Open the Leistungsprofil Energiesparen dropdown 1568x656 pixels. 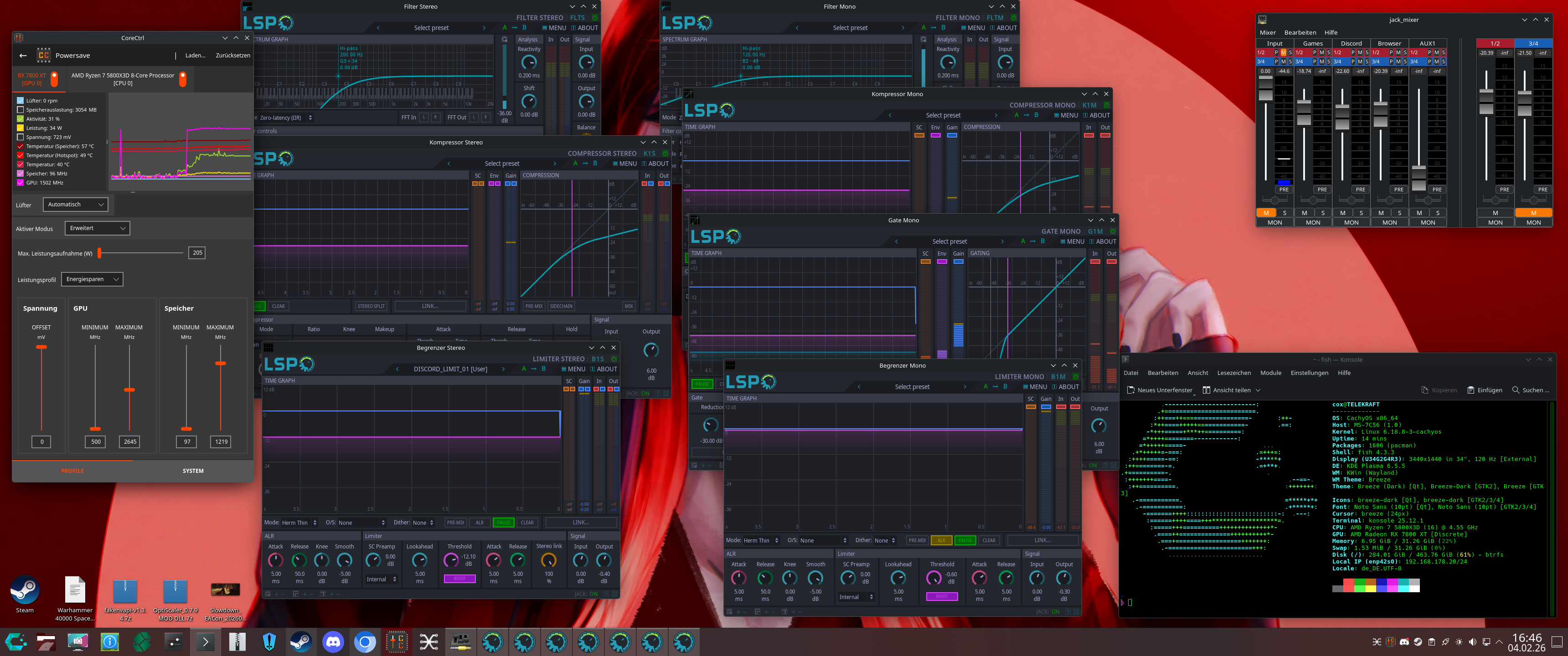click(x=93, y=279)
